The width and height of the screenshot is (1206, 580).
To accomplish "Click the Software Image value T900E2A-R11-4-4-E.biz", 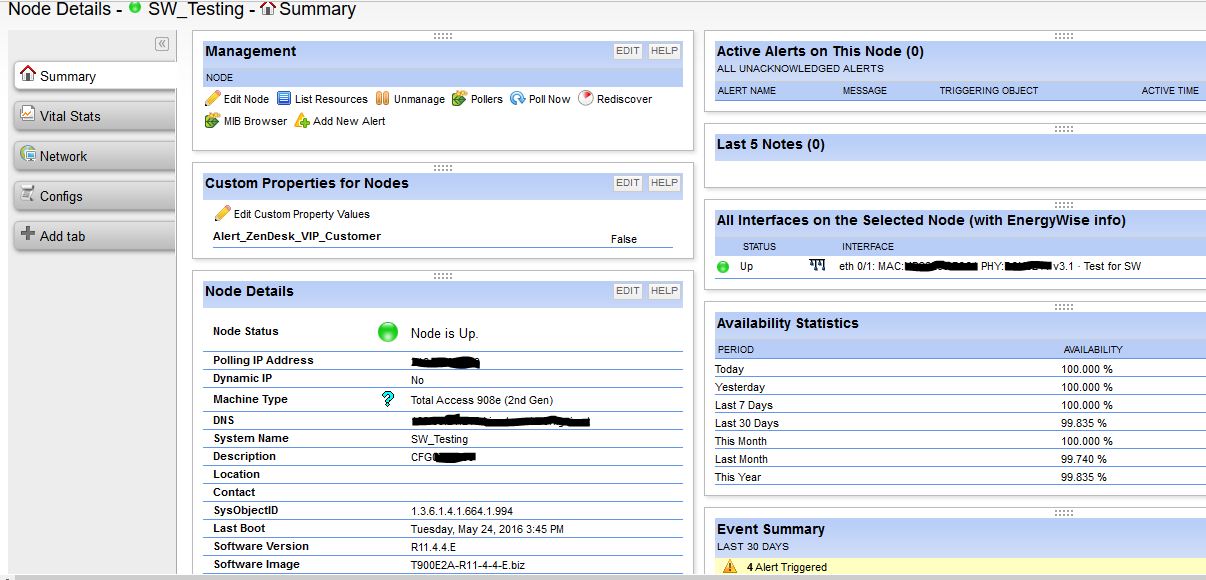I will coord(468,565).
